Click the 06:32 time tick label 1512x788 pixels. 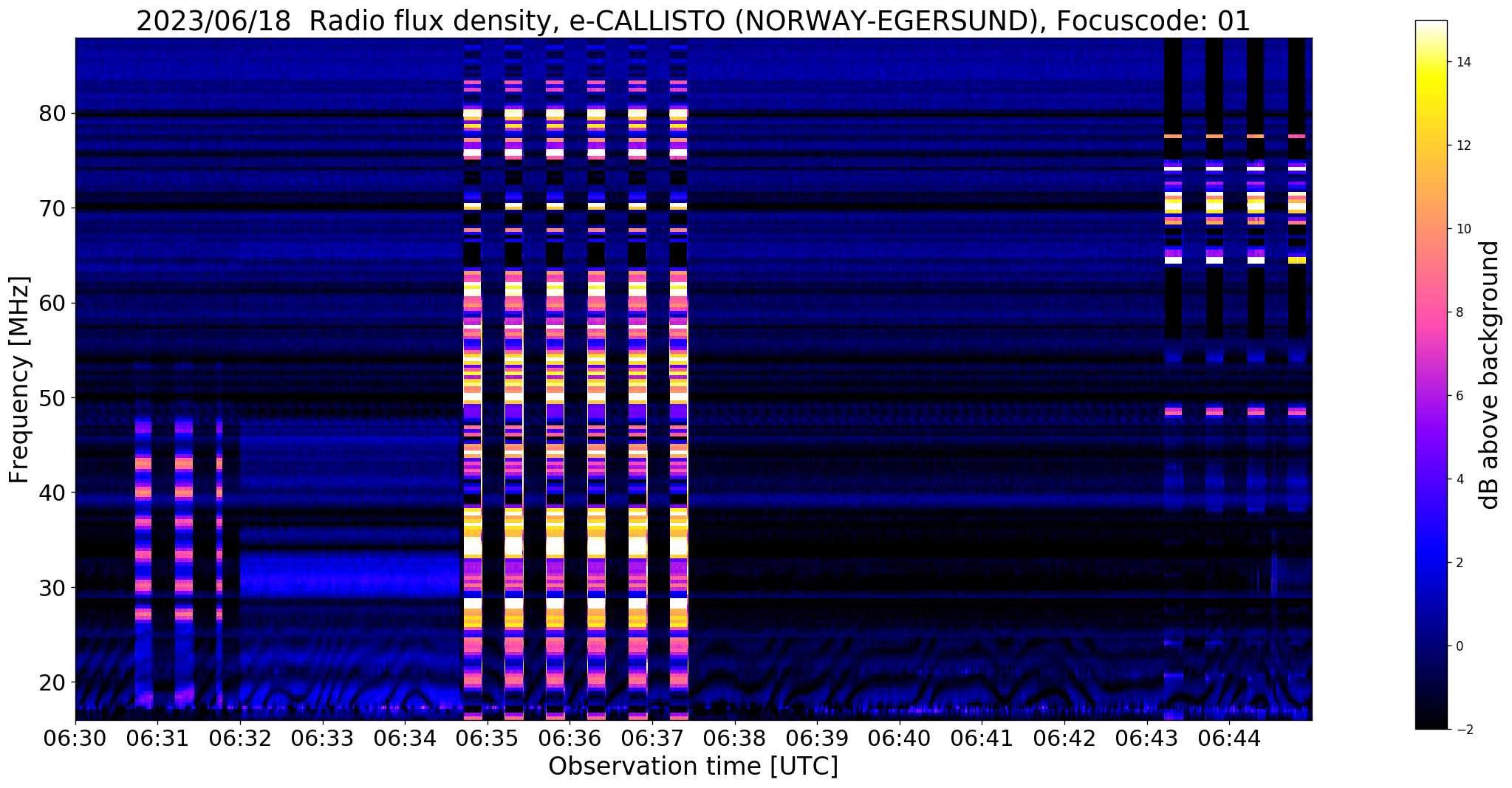click(x=240, y=739)
